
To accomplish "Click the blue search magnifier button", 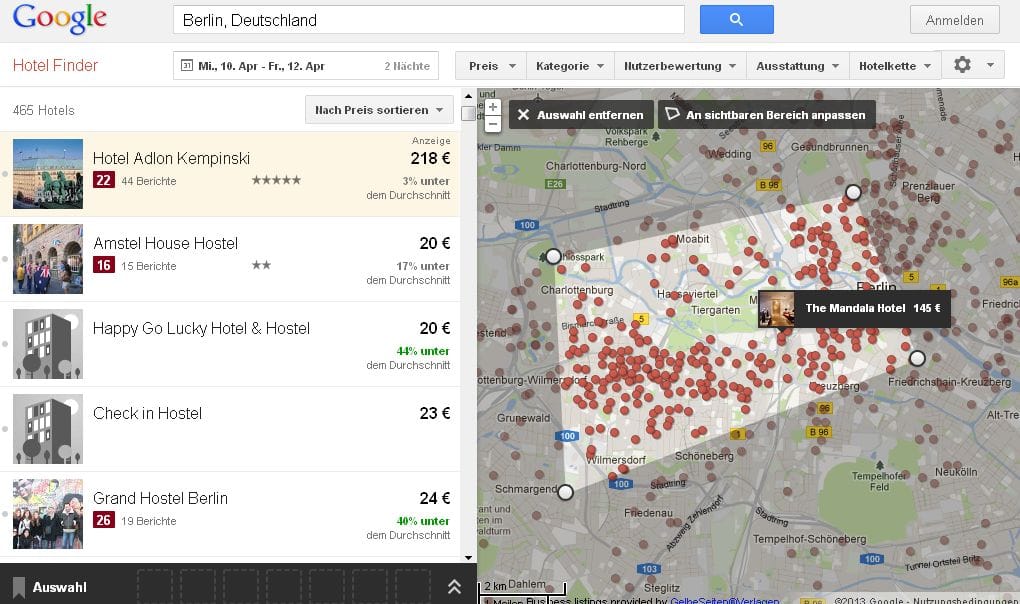I will point(736,20).
